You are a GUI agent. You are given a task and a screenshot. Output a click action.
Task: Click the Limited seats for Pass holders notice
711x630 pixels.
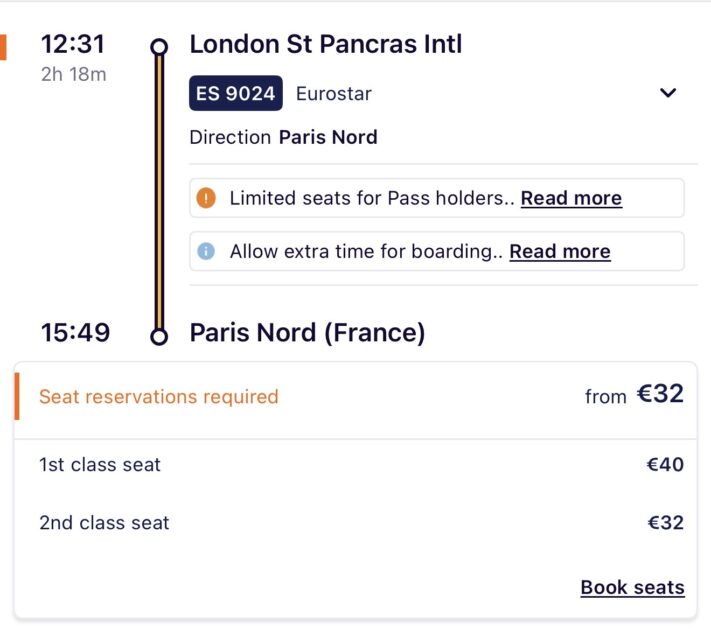[371, 198]
